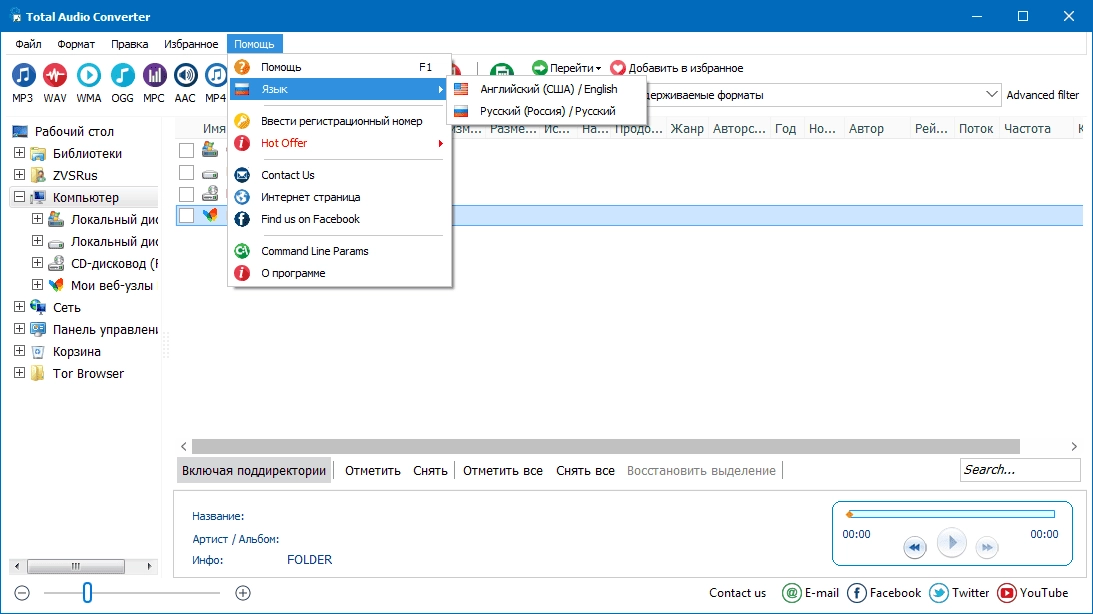The image size is (1093, 614).
Task: Zoom out with the minus circle icon
Action: (22, 593)
